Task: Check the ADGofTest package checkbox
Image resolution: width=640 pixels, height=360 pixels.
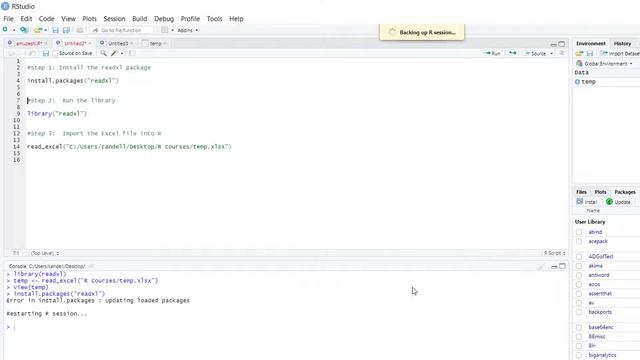Action: 579,257
